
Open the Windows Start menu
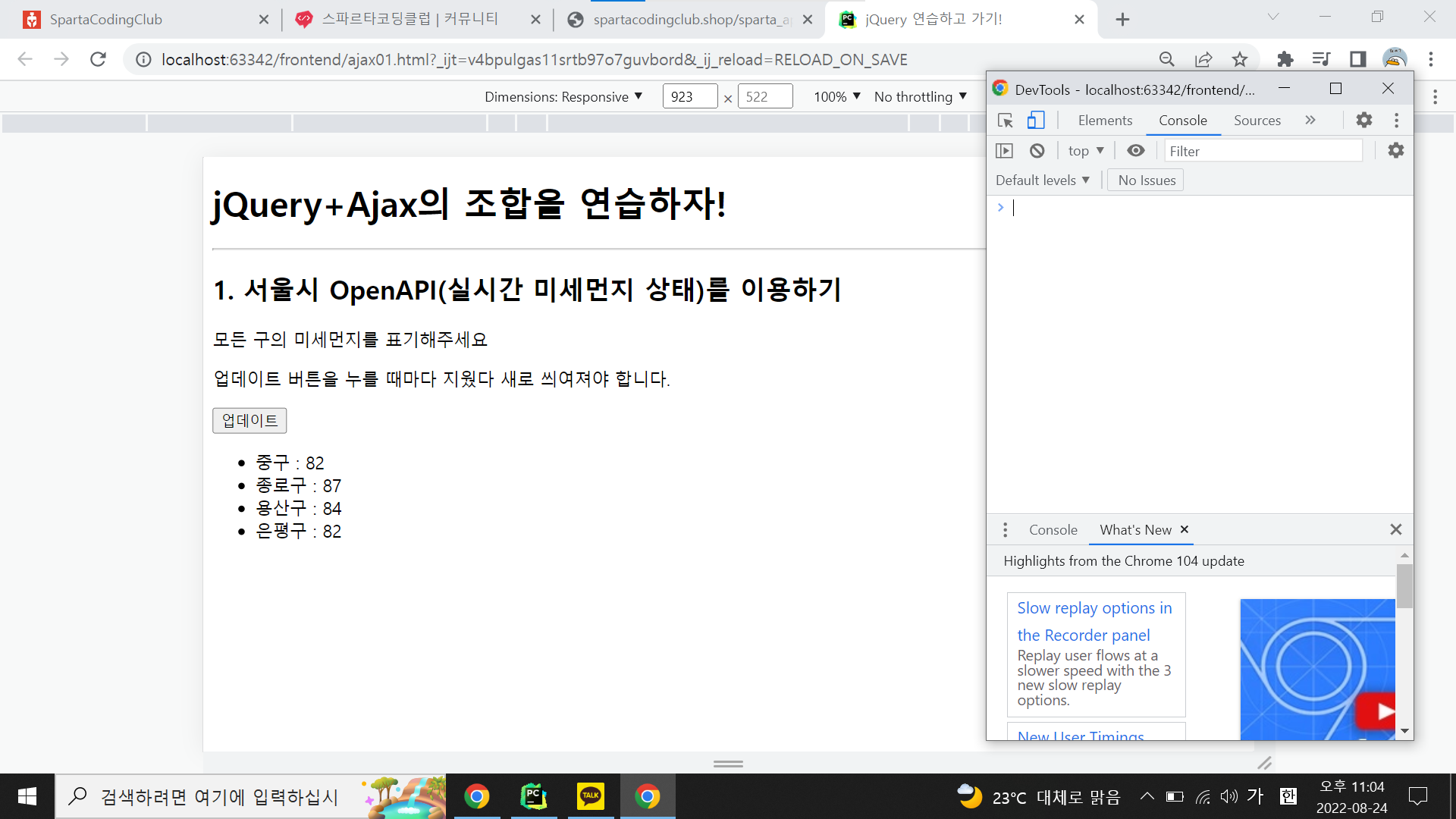[x=27, y=796]
